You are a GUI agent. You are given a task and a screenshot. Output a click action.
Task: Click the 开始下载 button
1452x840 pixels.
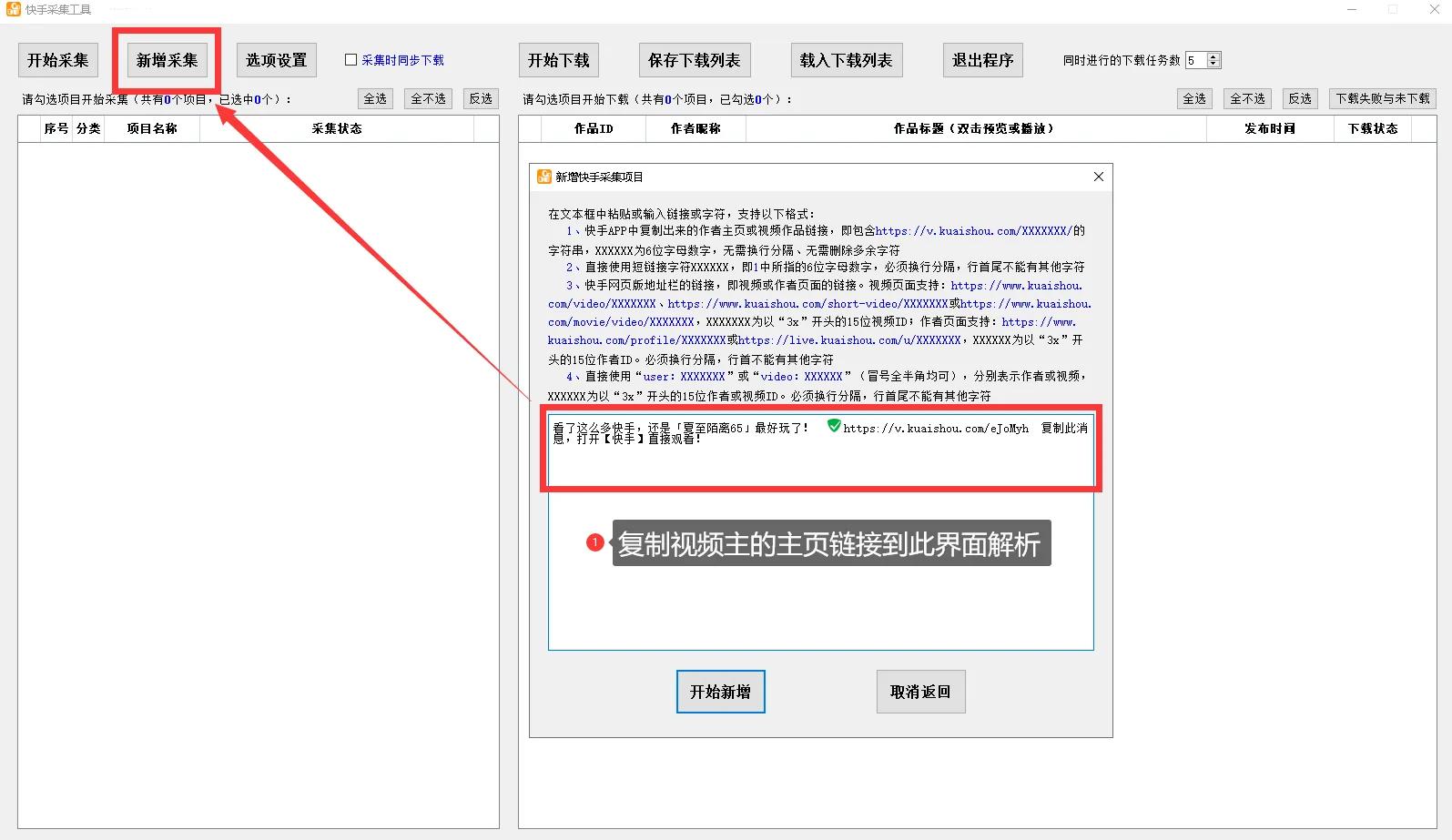(x=559, y=60)
